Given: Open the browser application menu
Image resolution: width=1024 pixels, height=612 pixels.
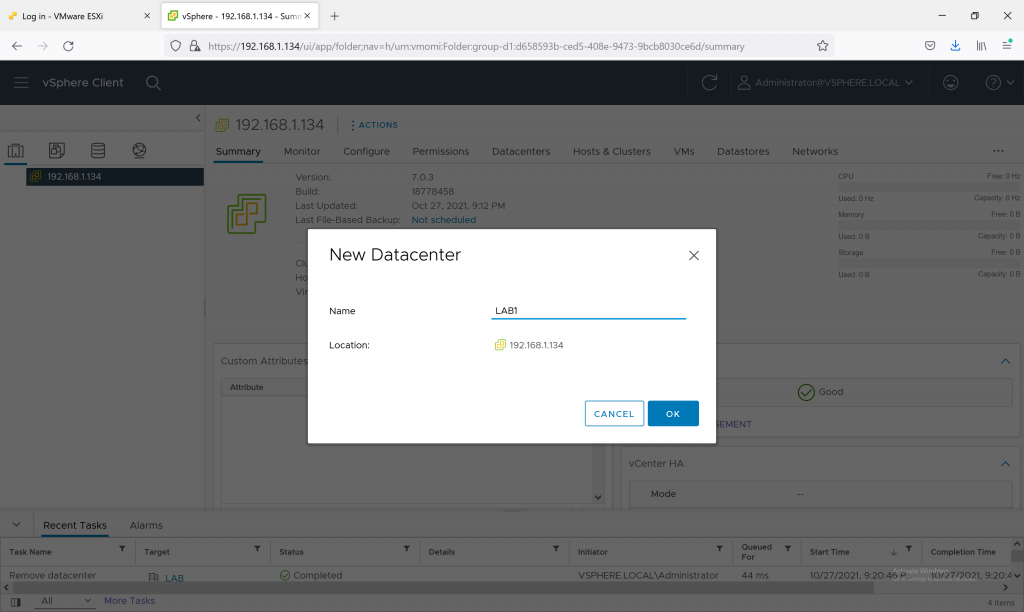Looking at the screenshot, I should [1007, 45].
